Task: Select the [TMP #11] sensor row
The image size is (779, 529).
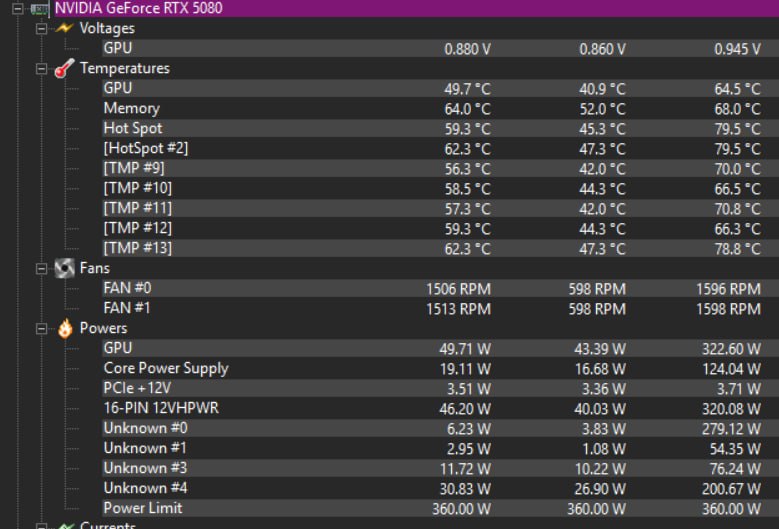Action: tap(440, 208)
